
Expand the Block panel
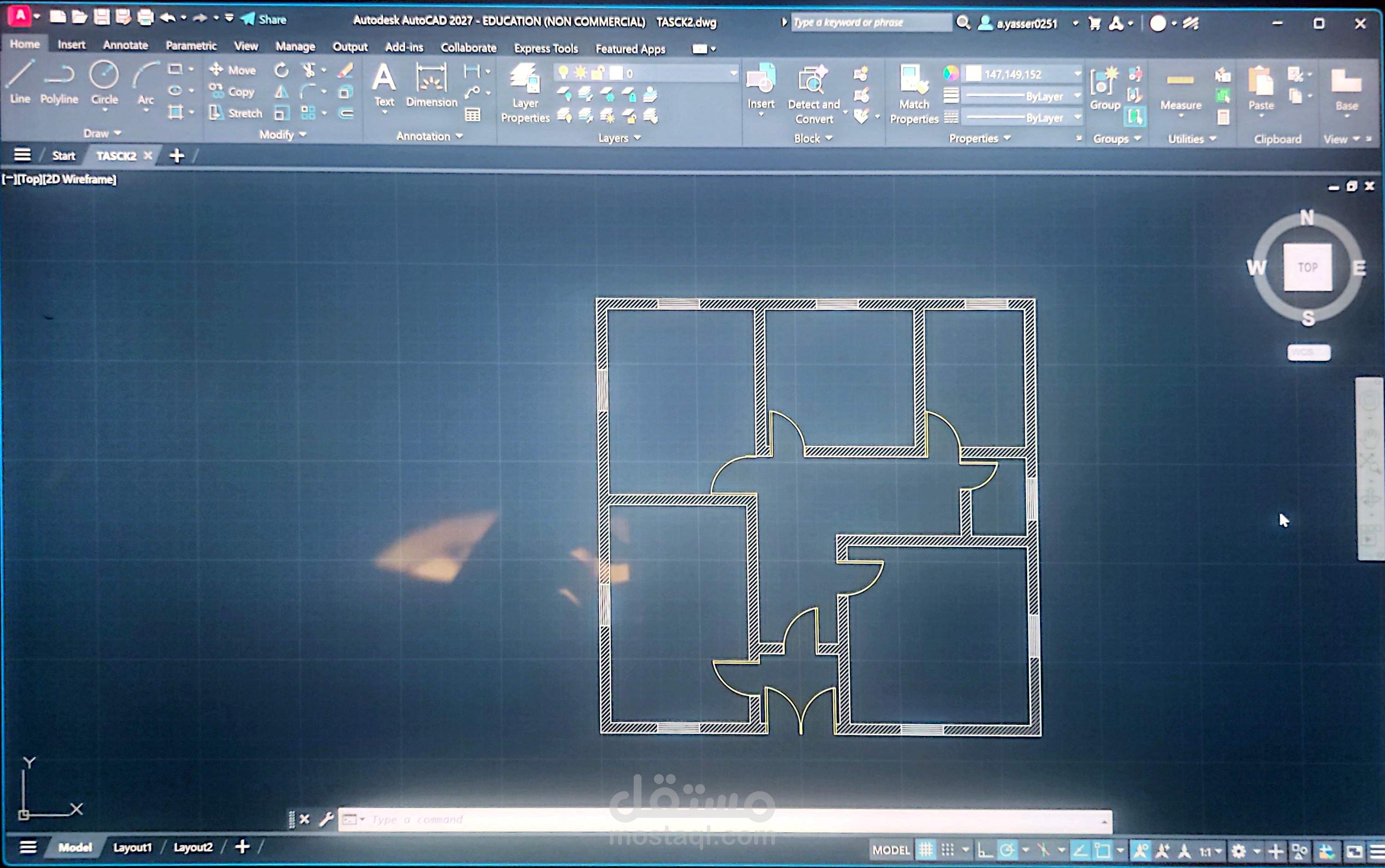pyautogui.click(x=813, y=139)
